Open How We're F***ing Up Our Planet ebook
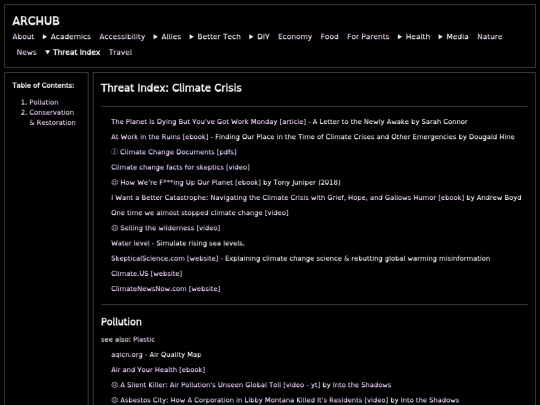Image resolution: width=540 pixels, height=405 pixels. point(191,183)
